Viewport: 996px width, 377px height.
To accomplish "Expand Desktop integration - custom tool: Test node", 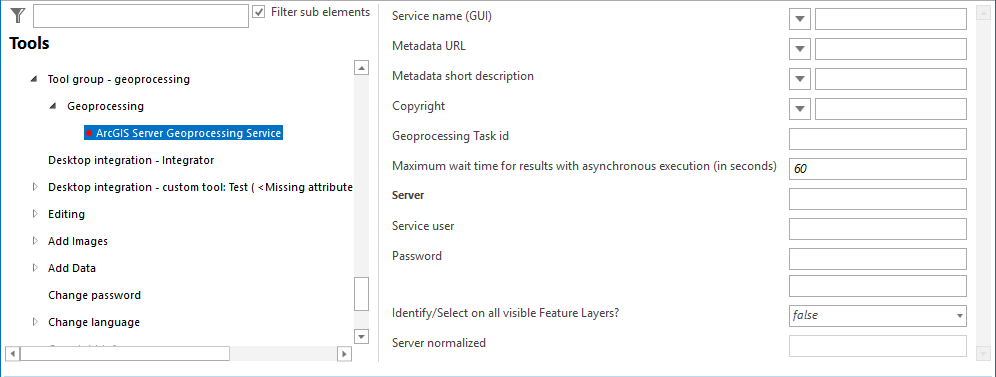I will (x=35, y=187).
